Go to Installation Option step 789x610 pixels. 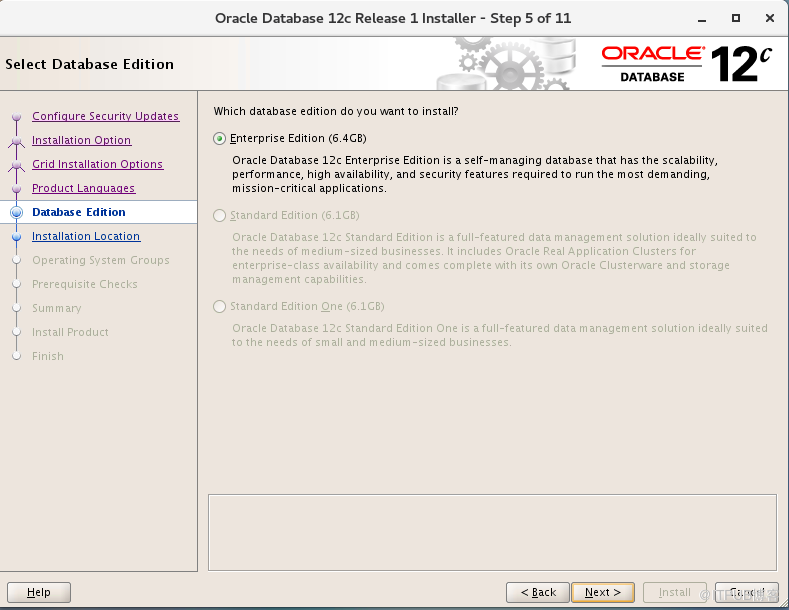[82, 140]
